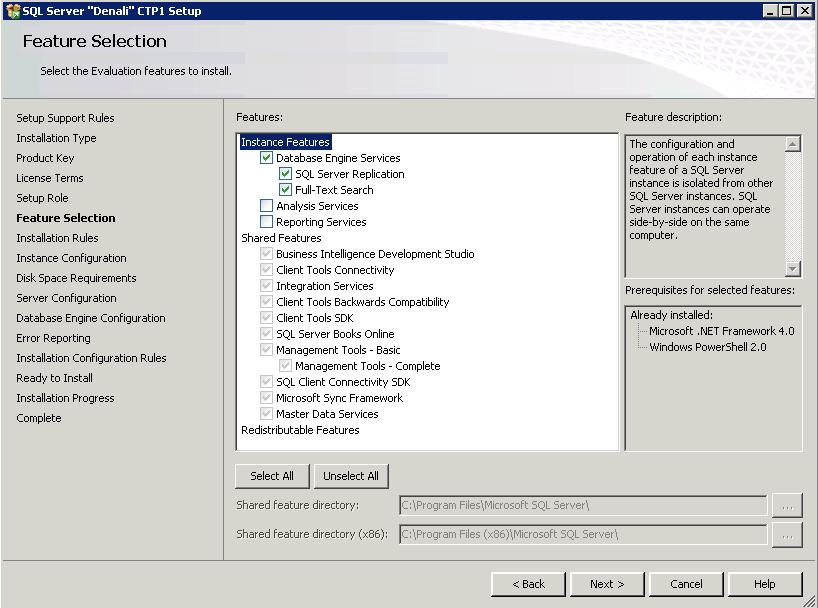The height and width of the screenshot is (608, 818).
Task: Uncheck Full-Text Search feature
Action: coord(285,190)
